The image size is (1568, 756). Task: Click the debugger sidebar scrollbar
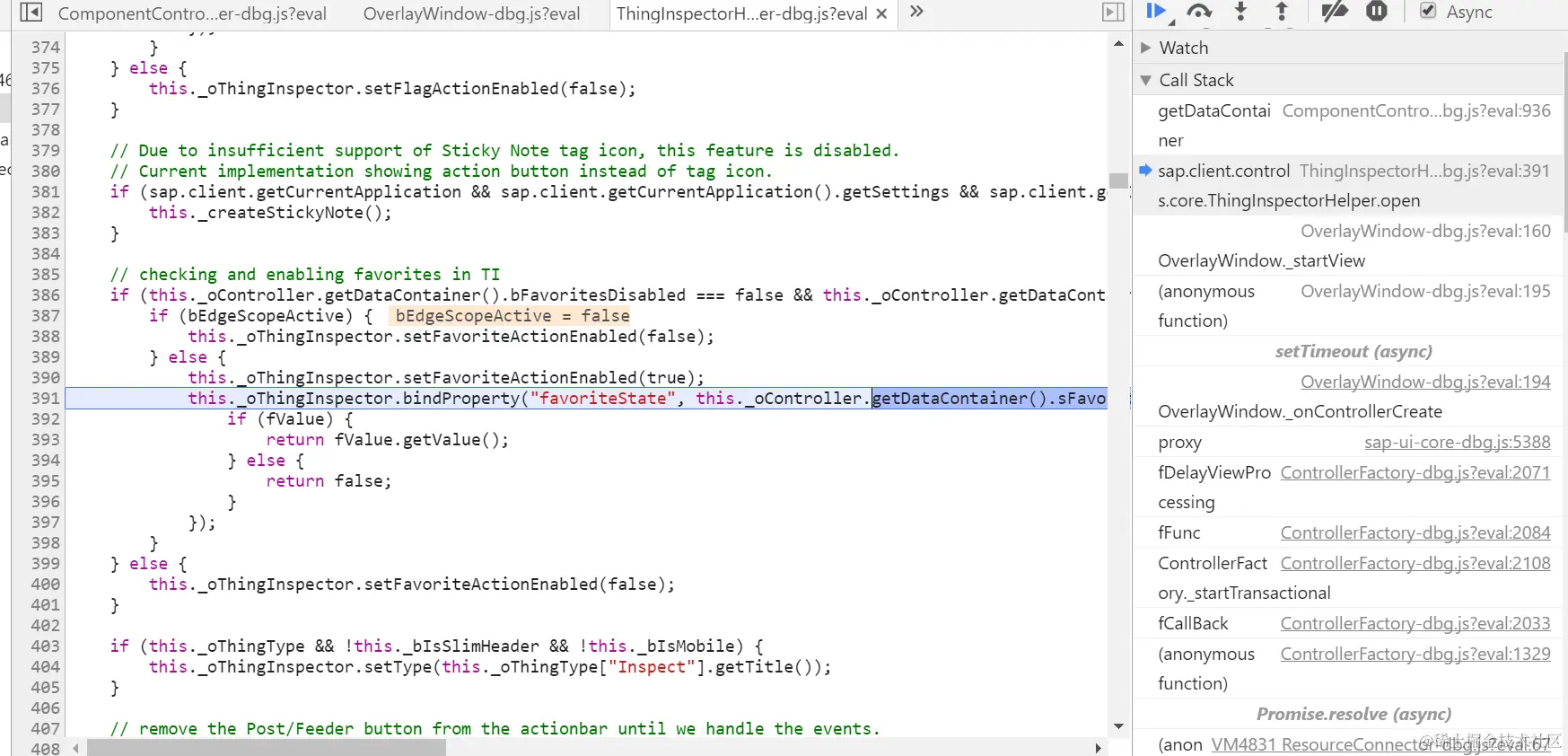pyautogui.click(x=1565, y=144)
